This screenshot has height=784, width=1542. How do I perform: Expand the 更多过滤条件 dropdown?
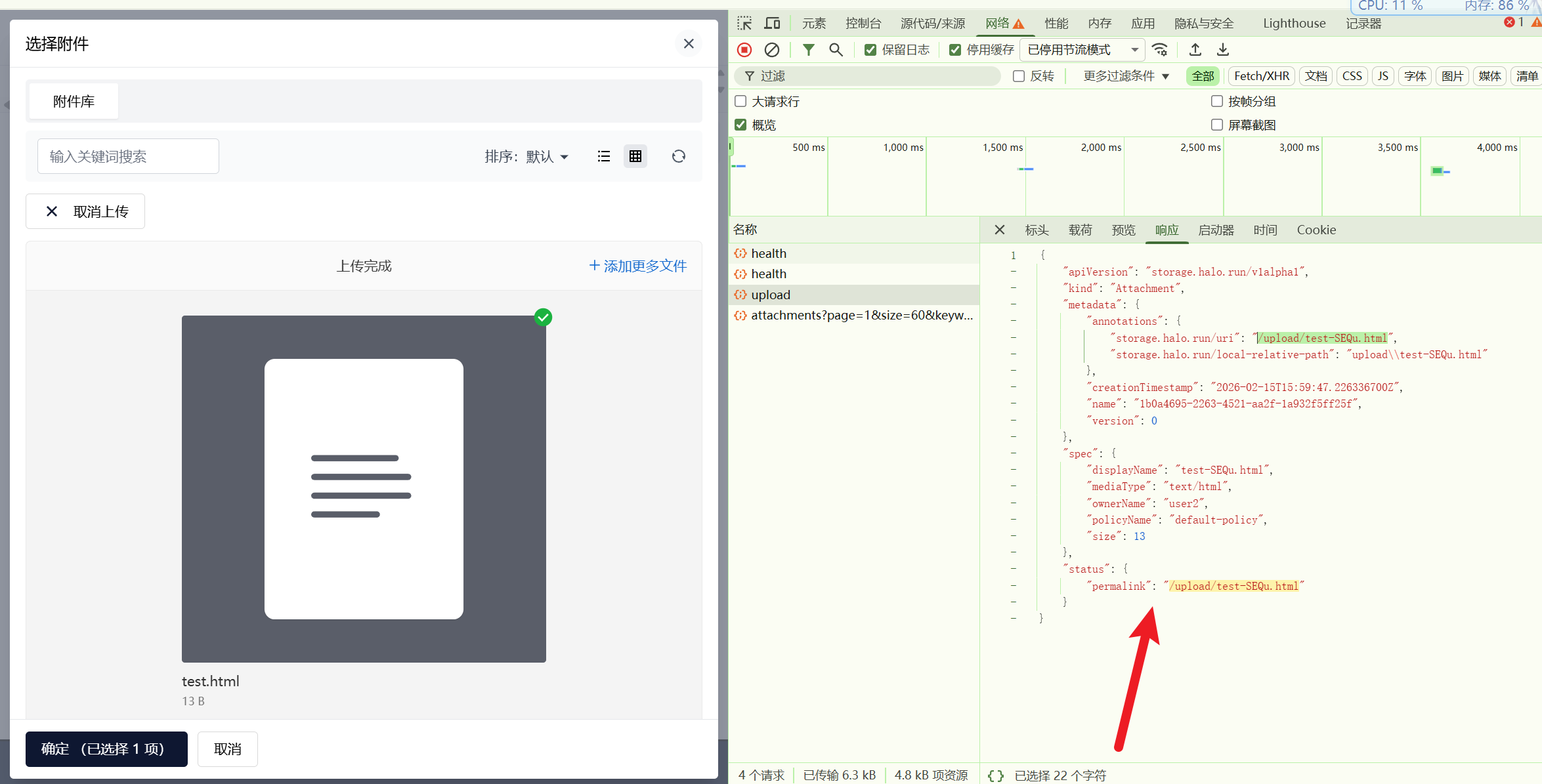tap(1126, 76)
